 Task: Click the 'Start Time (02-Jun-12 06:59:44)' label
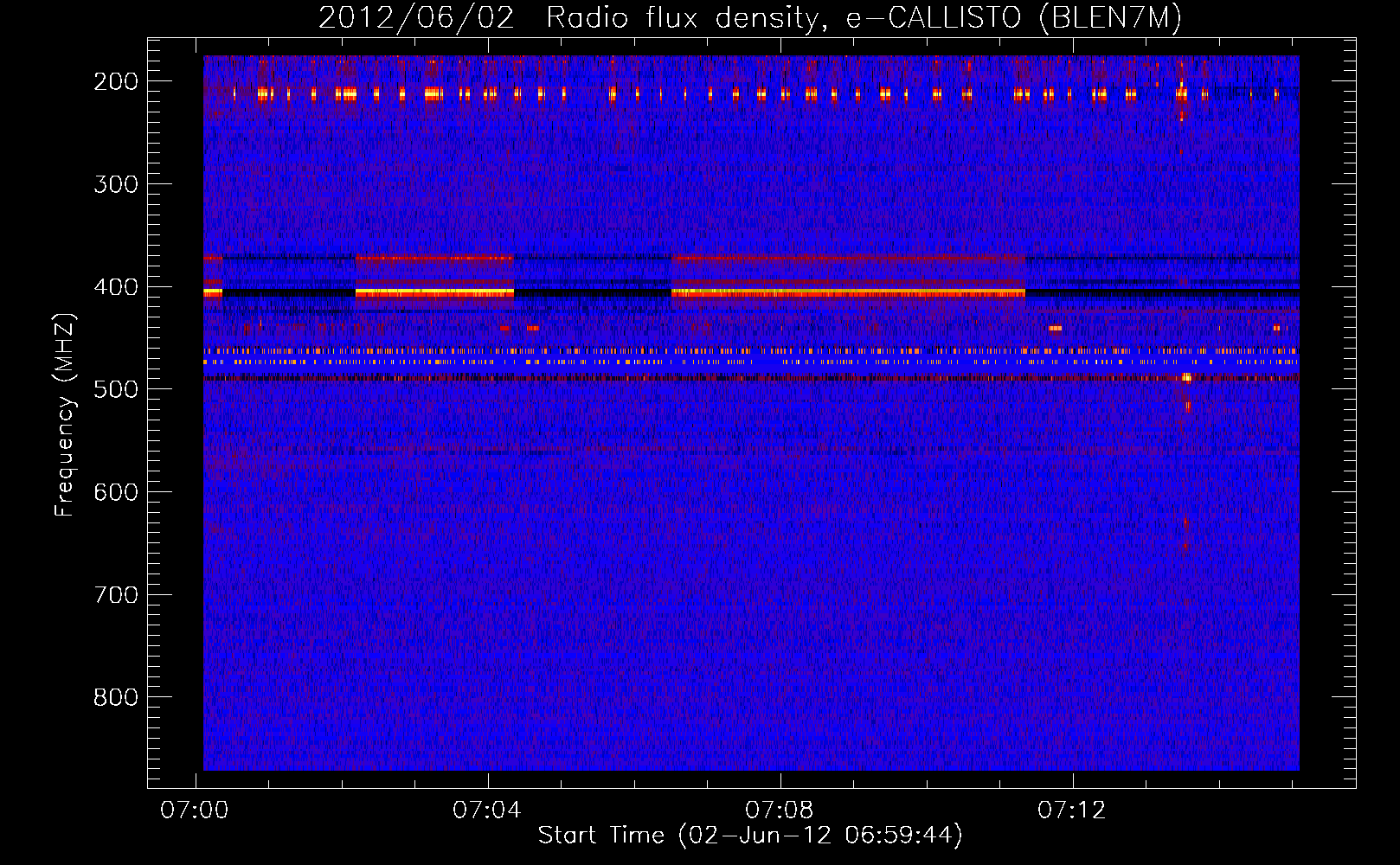coord(750,836)
